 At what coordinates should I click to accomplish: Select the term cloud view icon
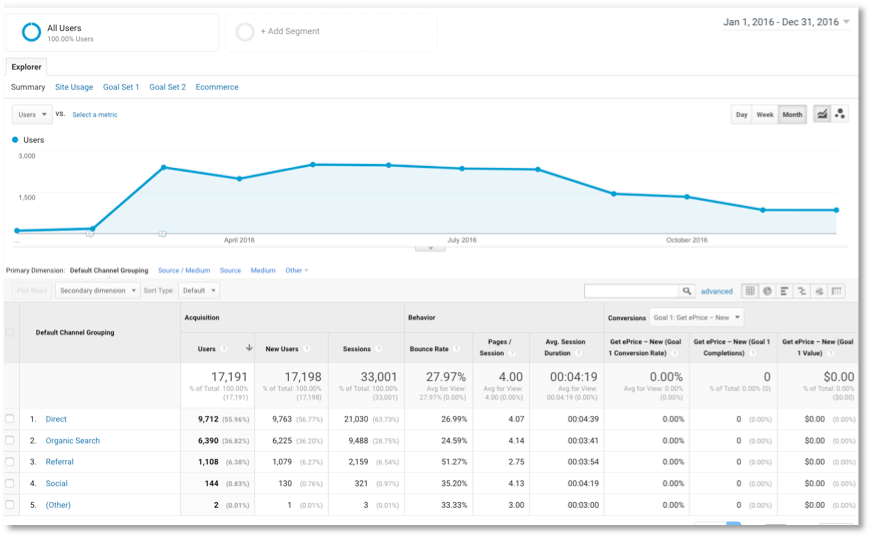tap(819, 291)
